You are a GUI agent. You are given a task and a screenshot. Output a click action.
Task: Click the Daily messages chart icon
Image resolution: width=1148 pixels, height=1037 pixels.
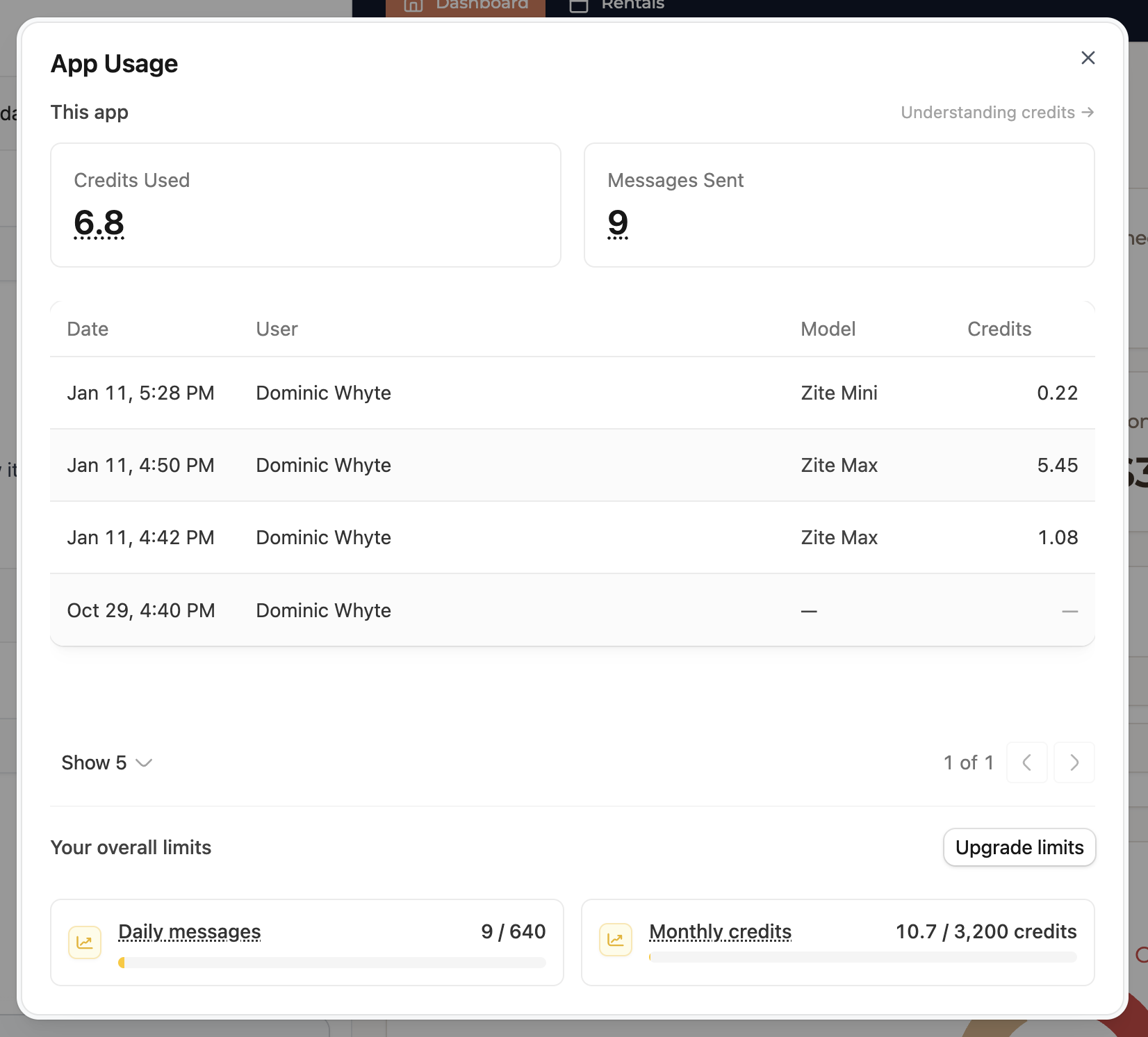(84, 942)
